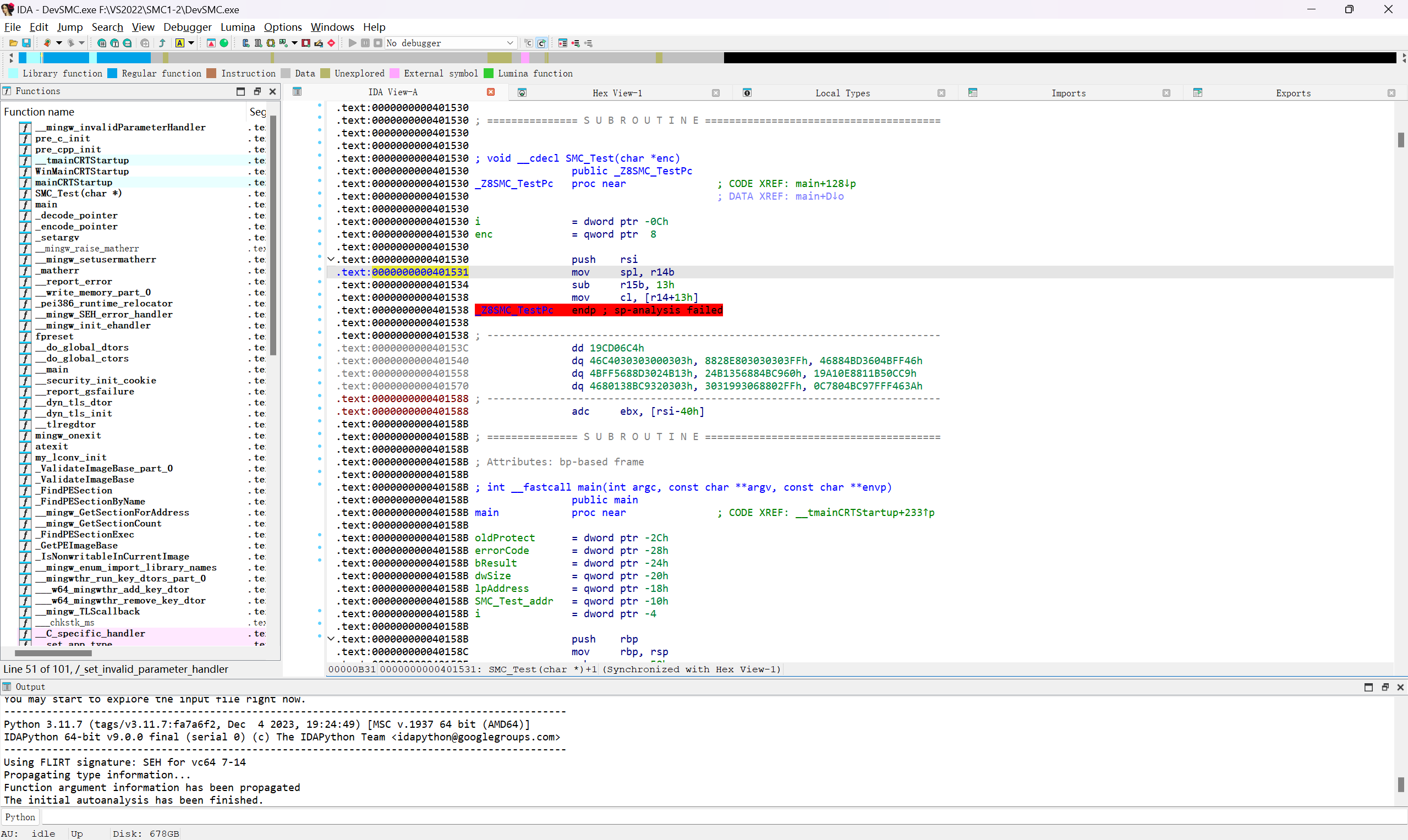Terminate process with the stop button
The height and width of the screenshot is (840, 1408).
(377, 43)
